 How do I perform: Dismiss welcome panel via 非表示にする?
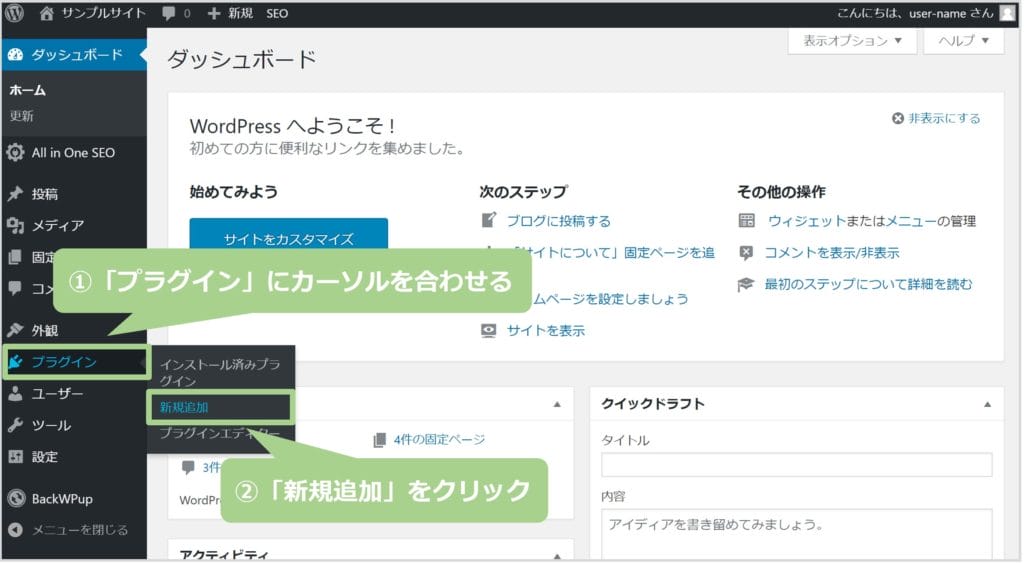tap(935, 118)
